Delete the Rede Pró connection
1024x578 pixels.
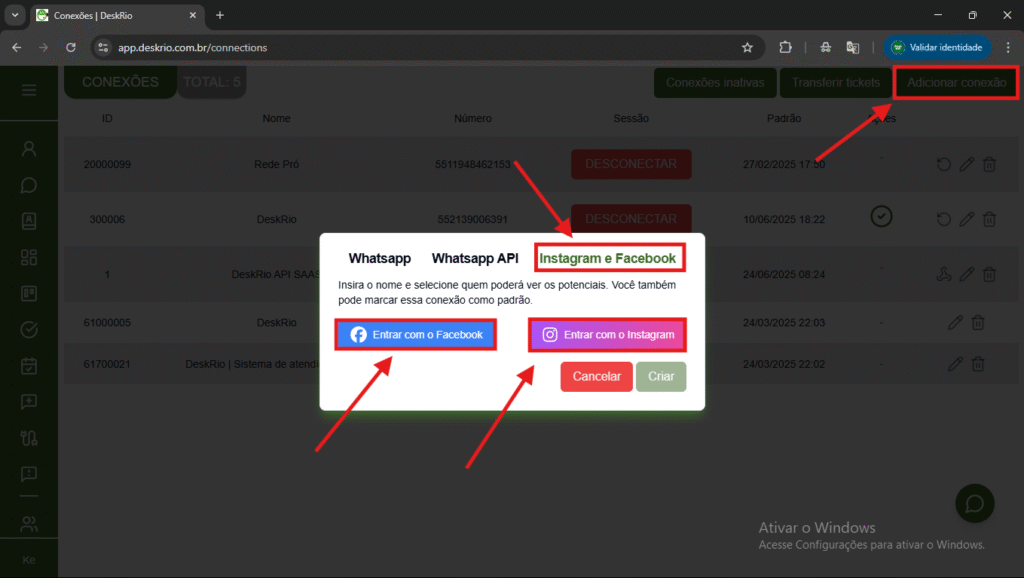tap(989, 164)
